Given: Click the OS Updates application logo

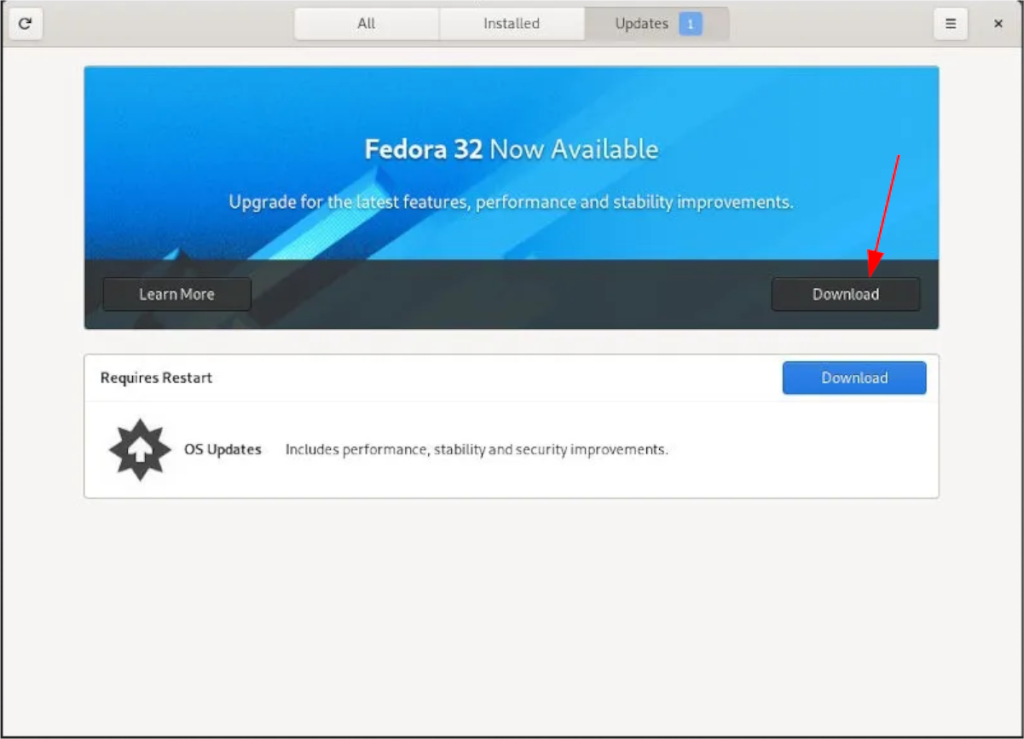Looking at the screenshot, I should pos(140,450).
